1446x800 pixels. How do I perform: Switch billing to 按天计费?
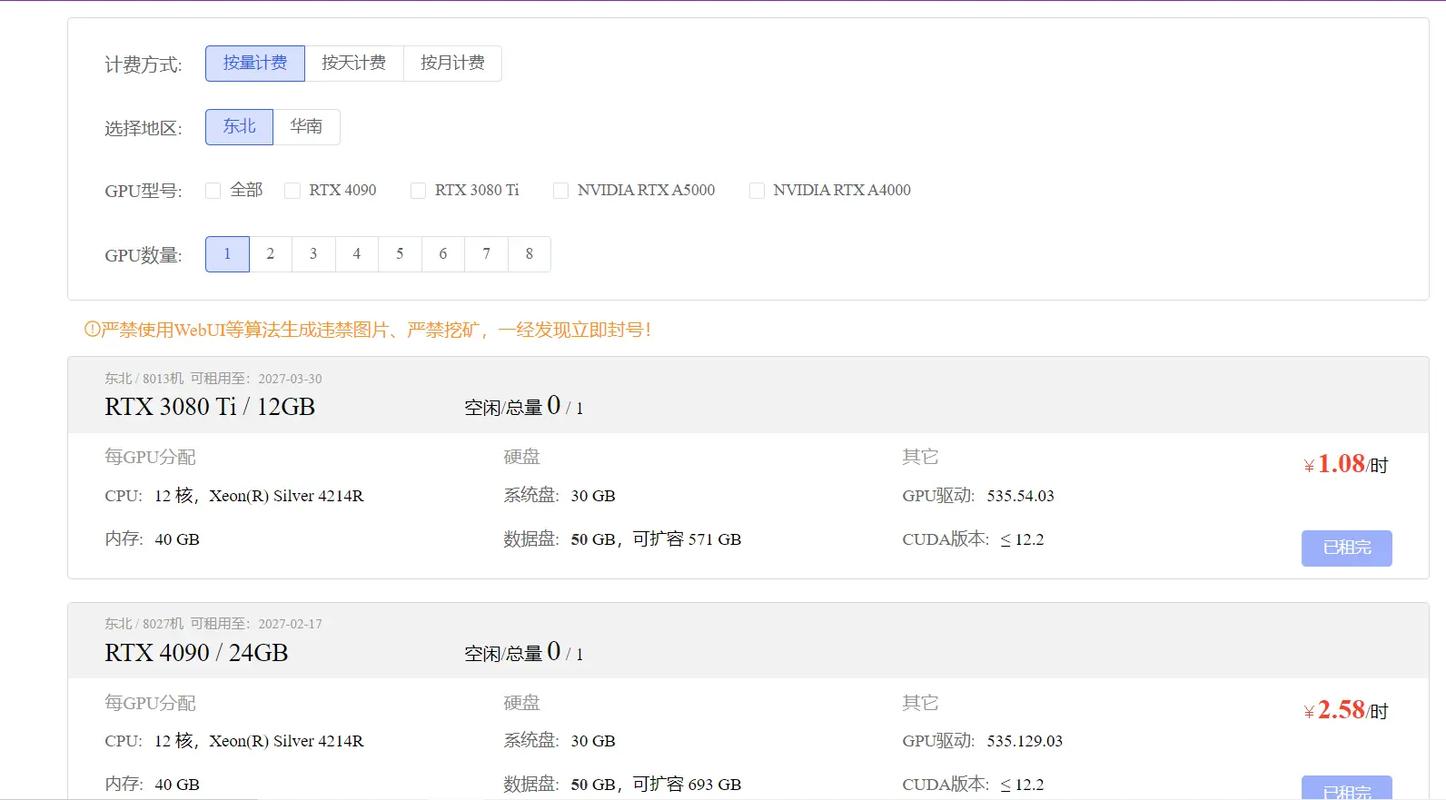click(x=354, y=63)
